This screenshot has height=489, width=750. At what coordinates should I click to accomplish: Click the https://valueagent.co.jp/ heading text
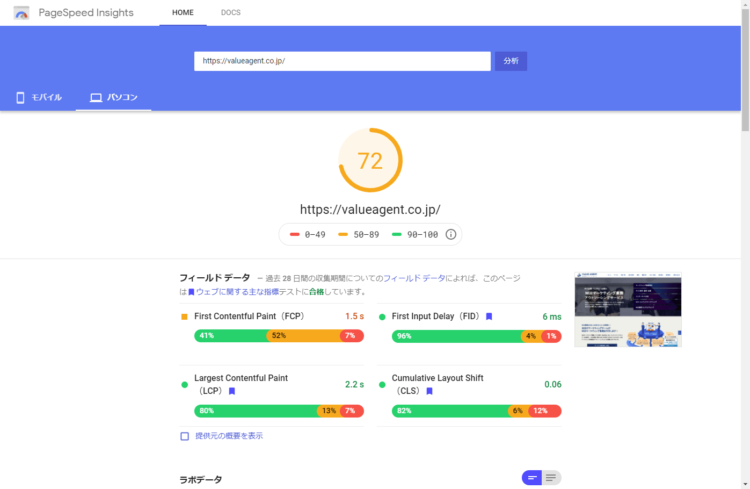pos(370,210)
